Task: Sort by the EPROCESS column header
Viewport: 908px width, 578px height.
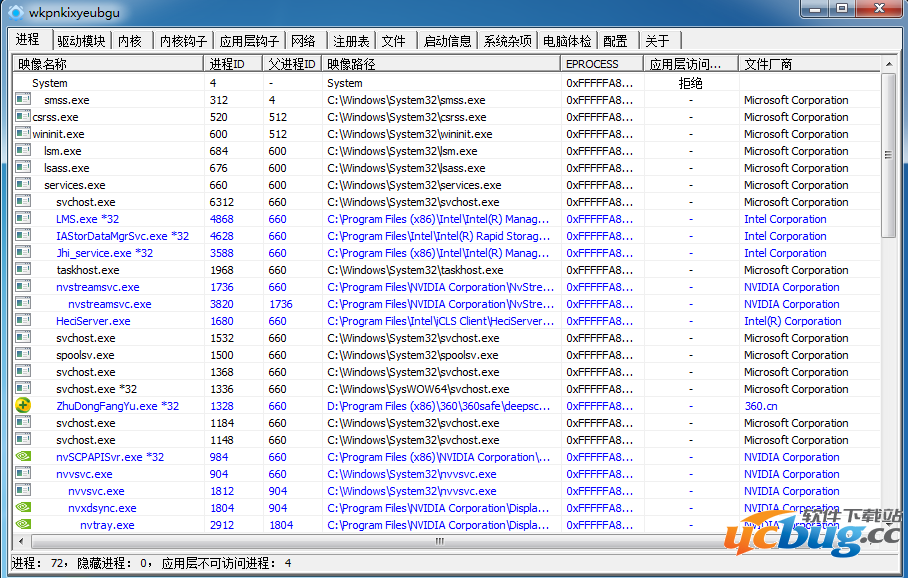Action: (602, 64)
